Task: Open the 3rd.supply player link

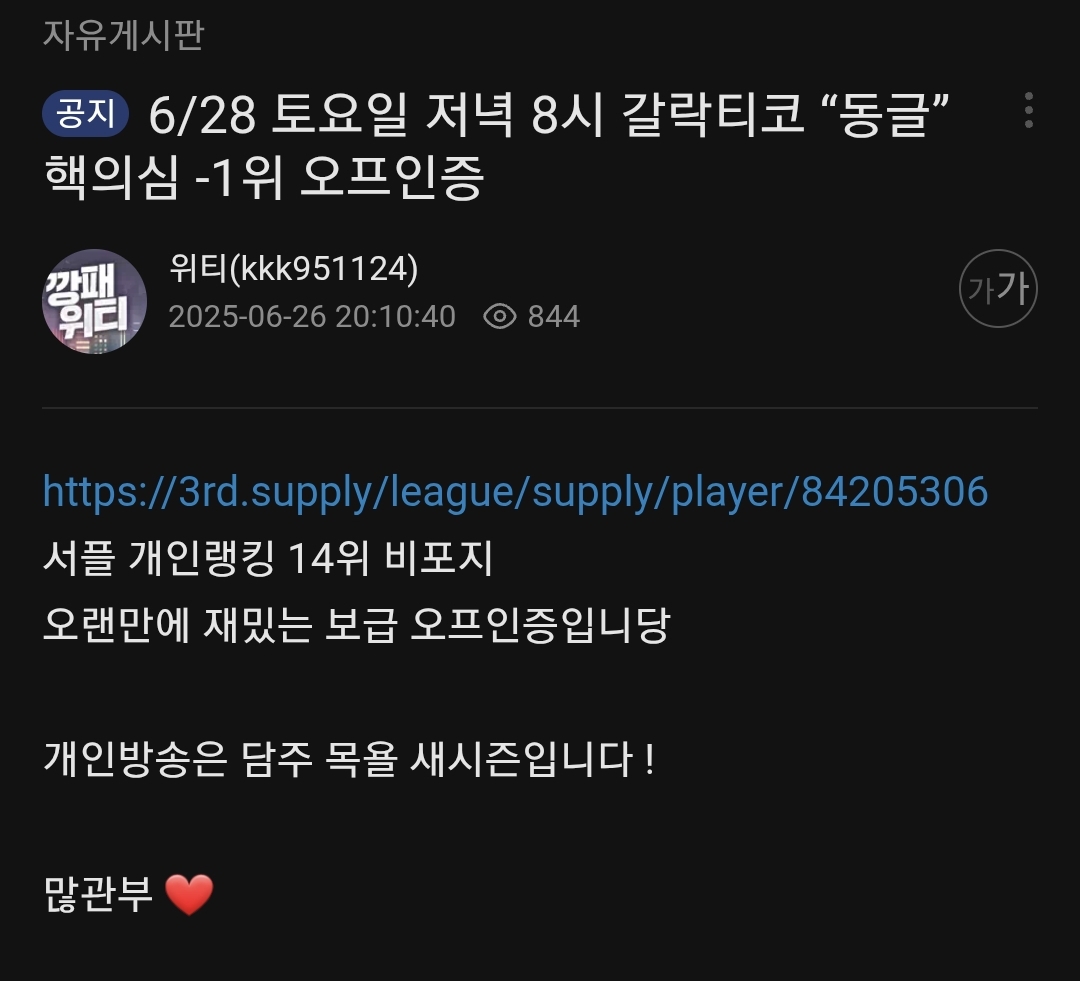Action: (x=515, y=493)
